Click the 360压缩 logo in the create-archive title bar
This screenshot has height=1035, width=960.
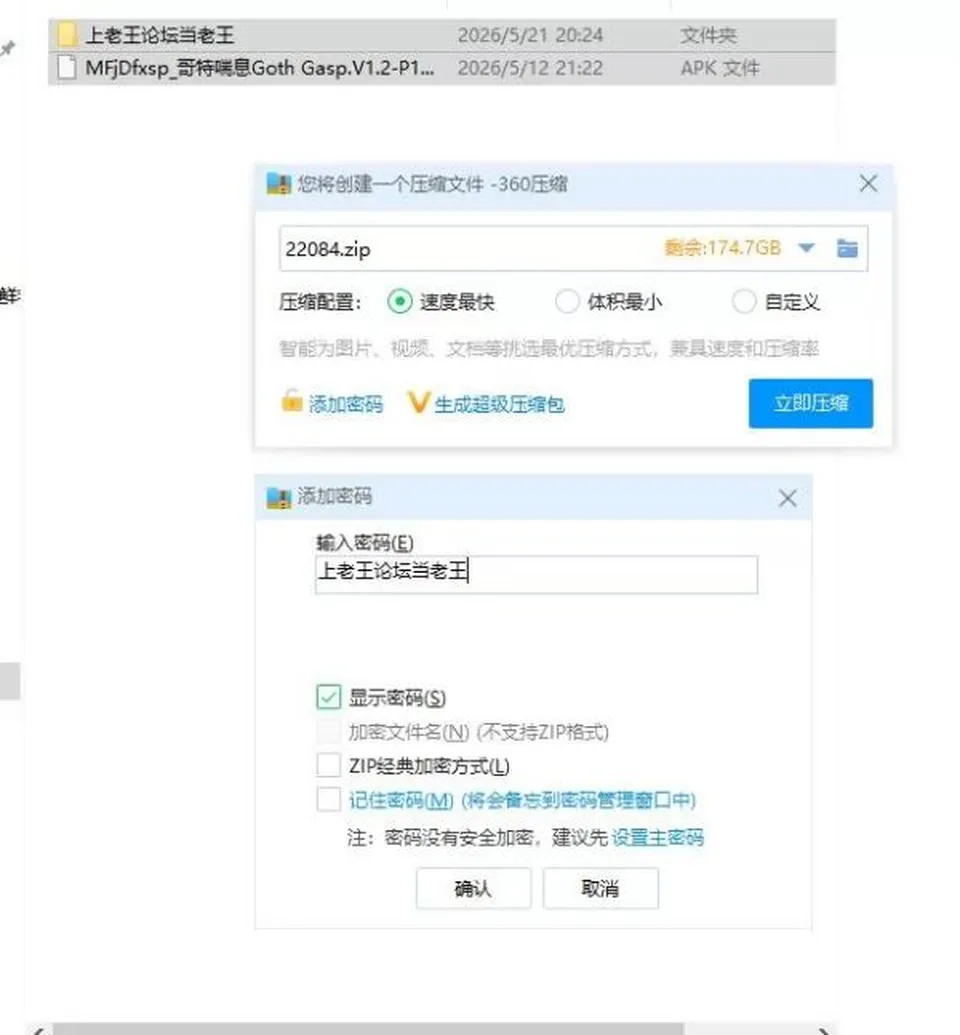pos(278,184)
